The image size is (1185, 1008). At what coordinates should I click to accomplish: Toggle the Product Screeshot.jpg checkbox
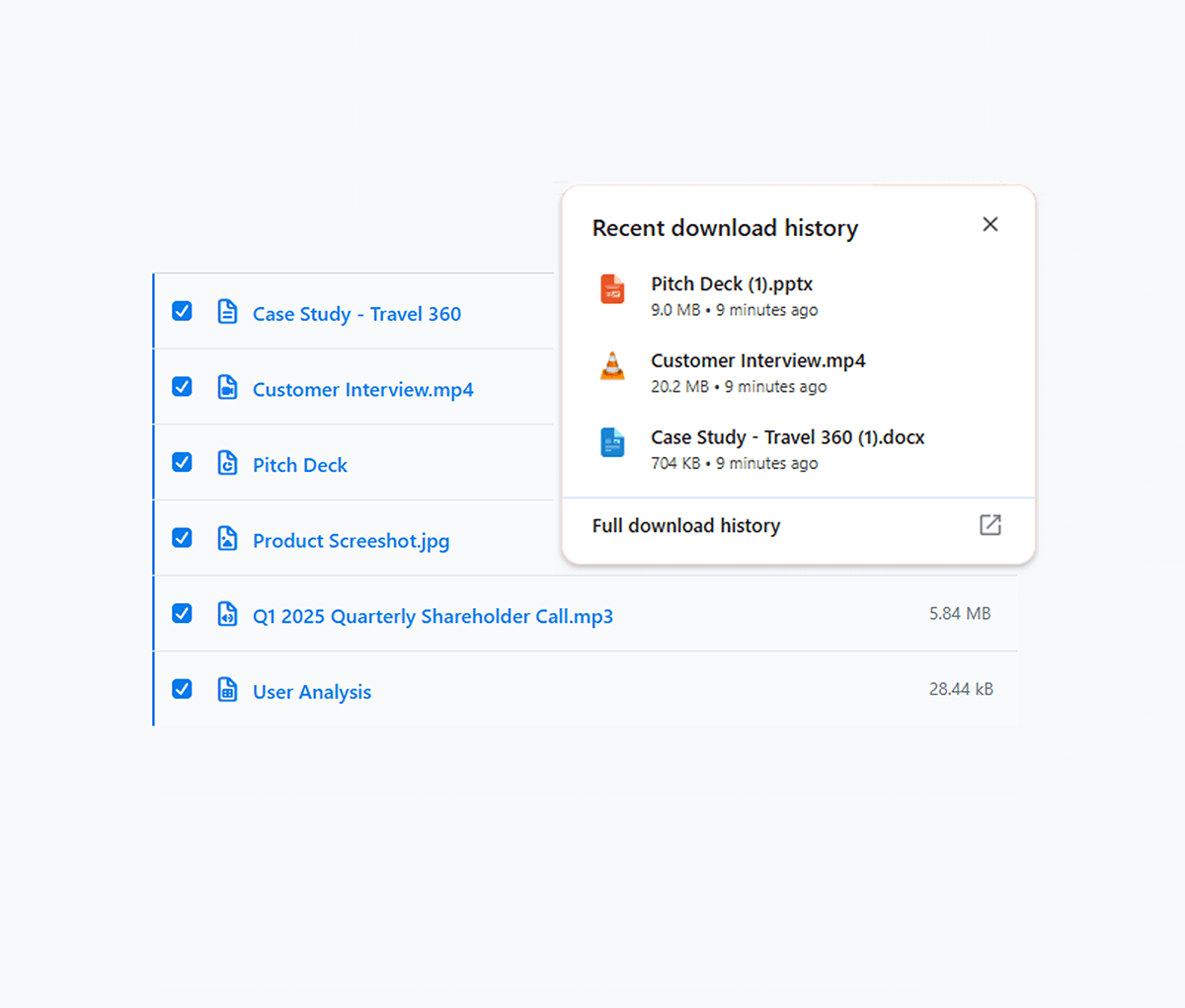(182, 537)
